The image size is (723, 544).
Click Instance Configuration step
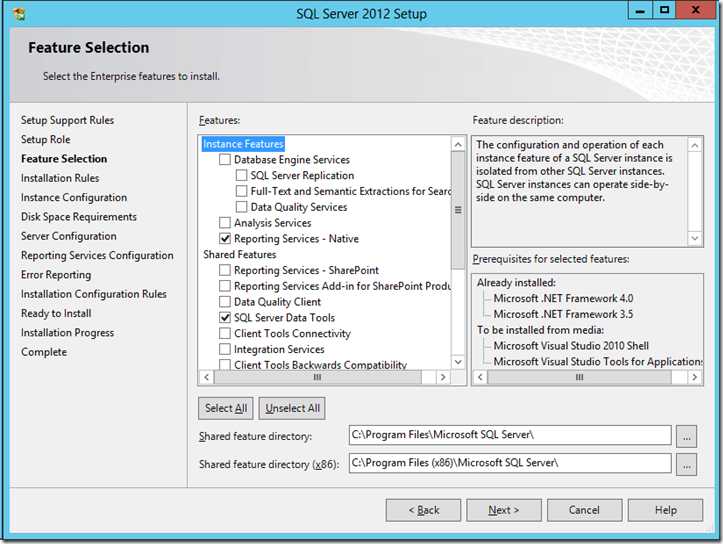pos(74,197)
